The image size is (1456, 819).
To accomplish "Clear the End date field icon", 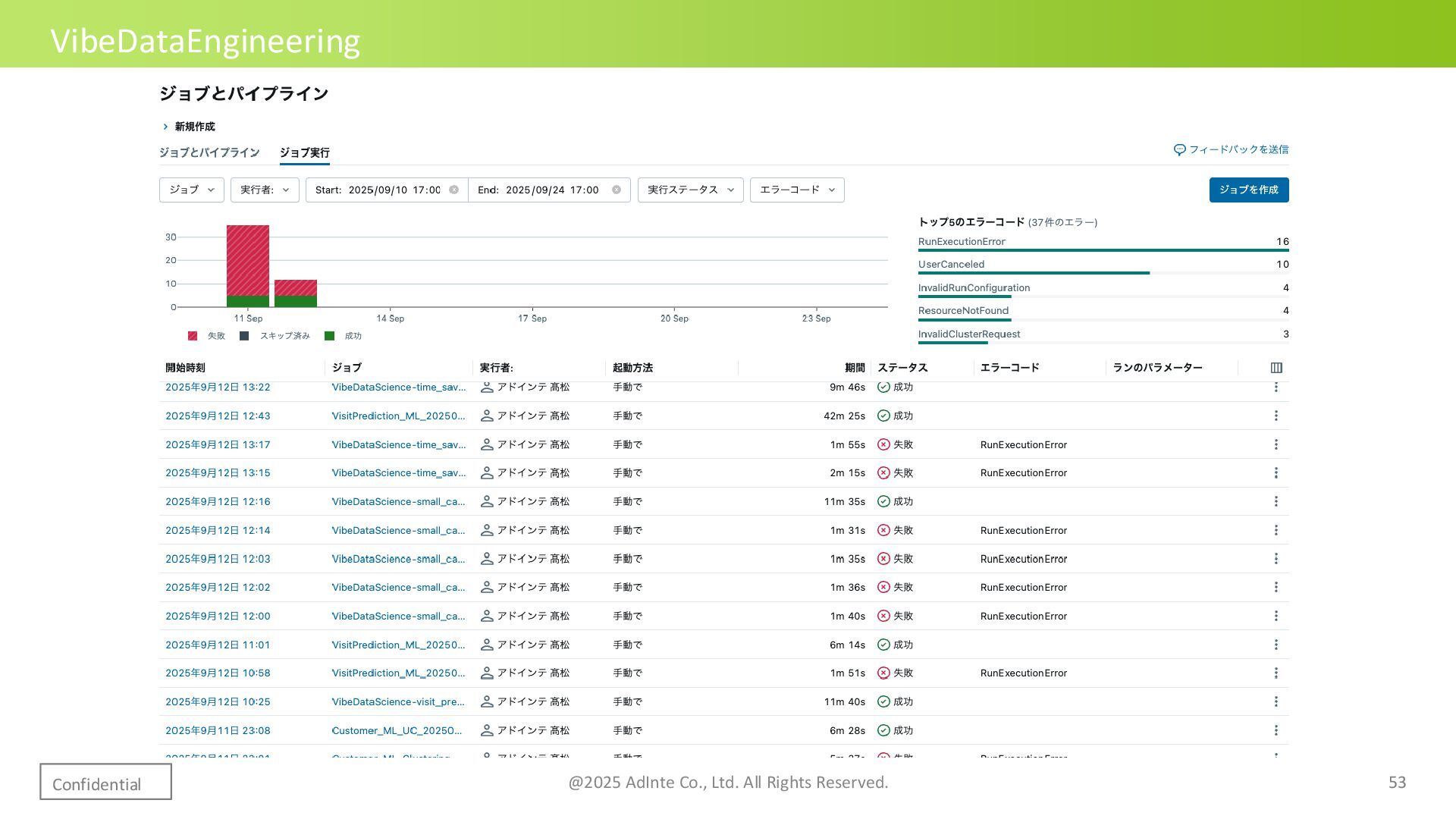I will (617, 190).
